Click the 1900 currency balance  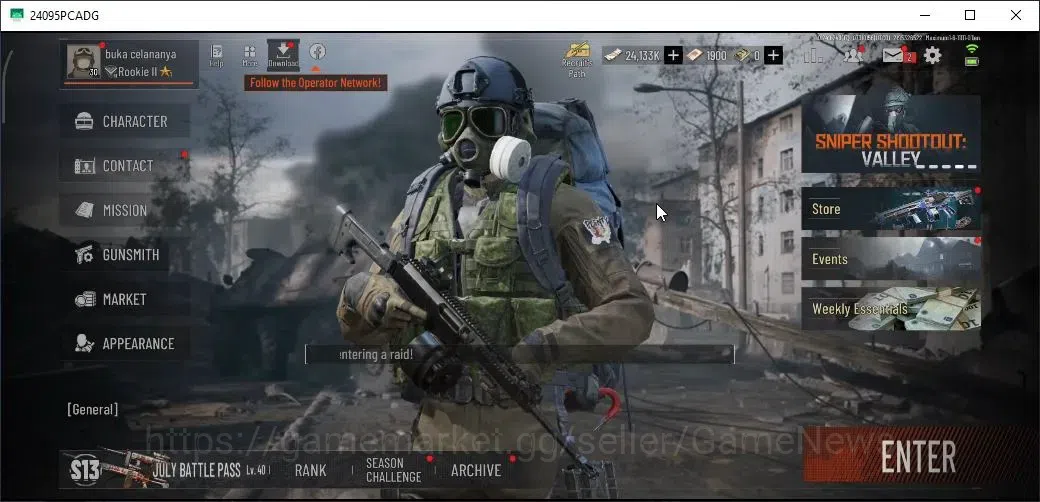click(x=707, y=56)
